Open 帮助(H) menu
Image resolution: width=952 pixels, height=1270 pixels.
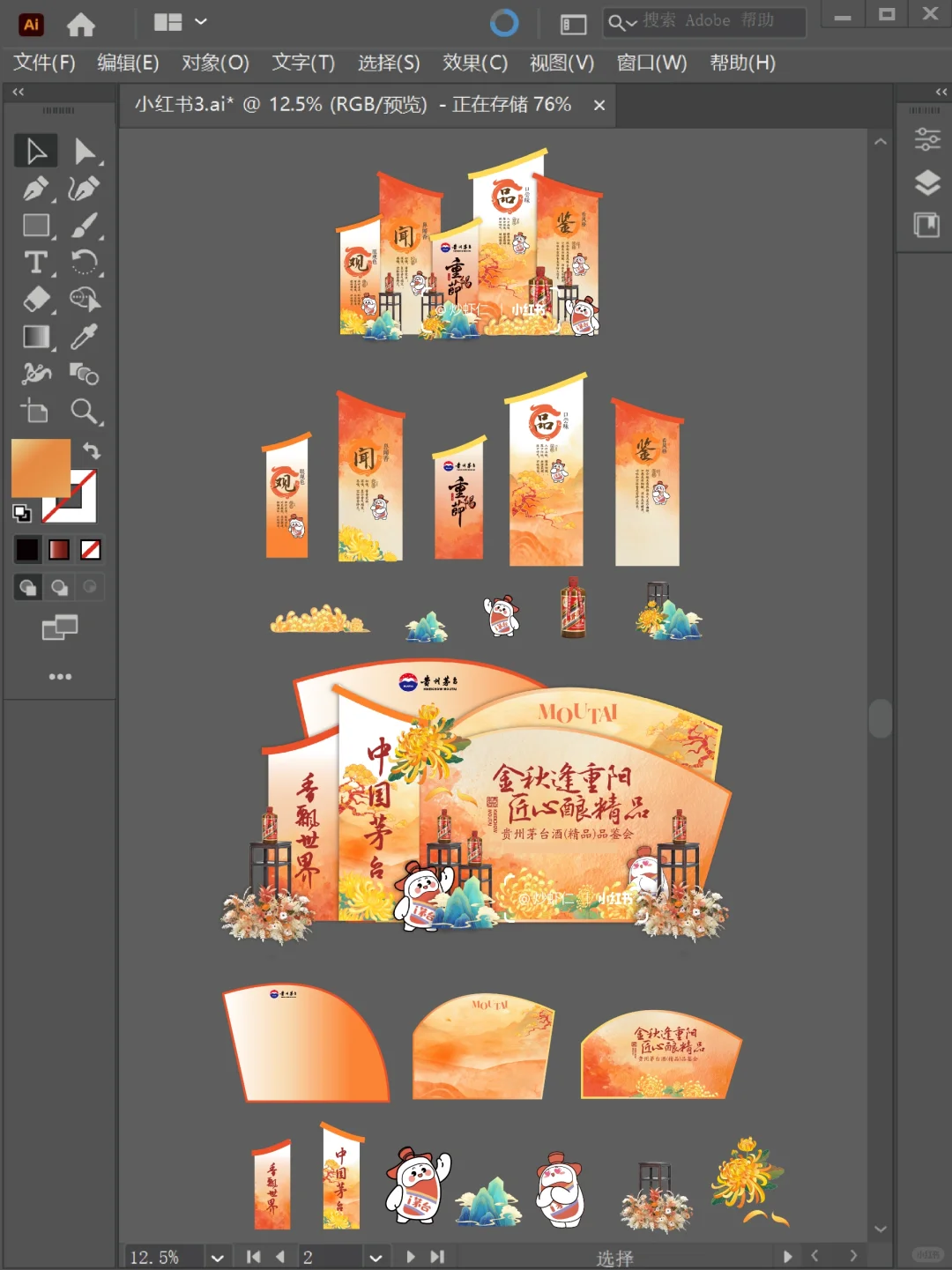[x=742, y=63]
